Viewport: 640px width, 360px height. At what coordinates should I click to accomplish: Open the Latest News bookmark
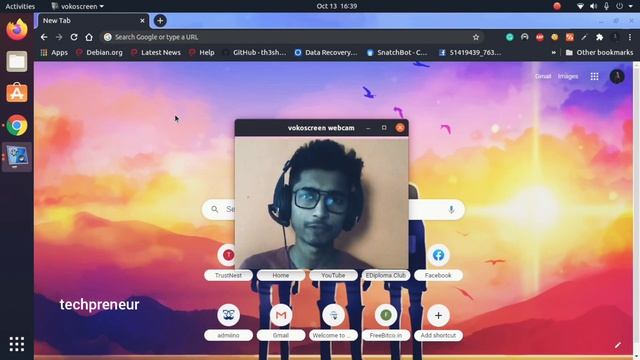(x=156, y=52)
